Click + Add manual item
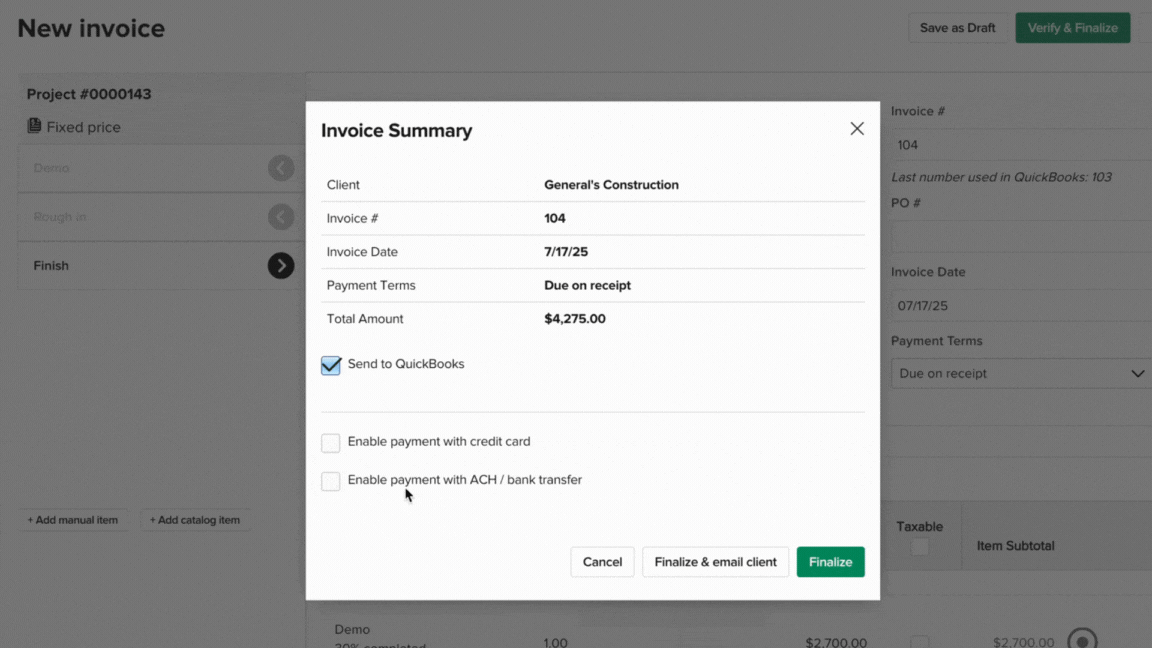The image size is (1152, 648). tap(72, 519)
